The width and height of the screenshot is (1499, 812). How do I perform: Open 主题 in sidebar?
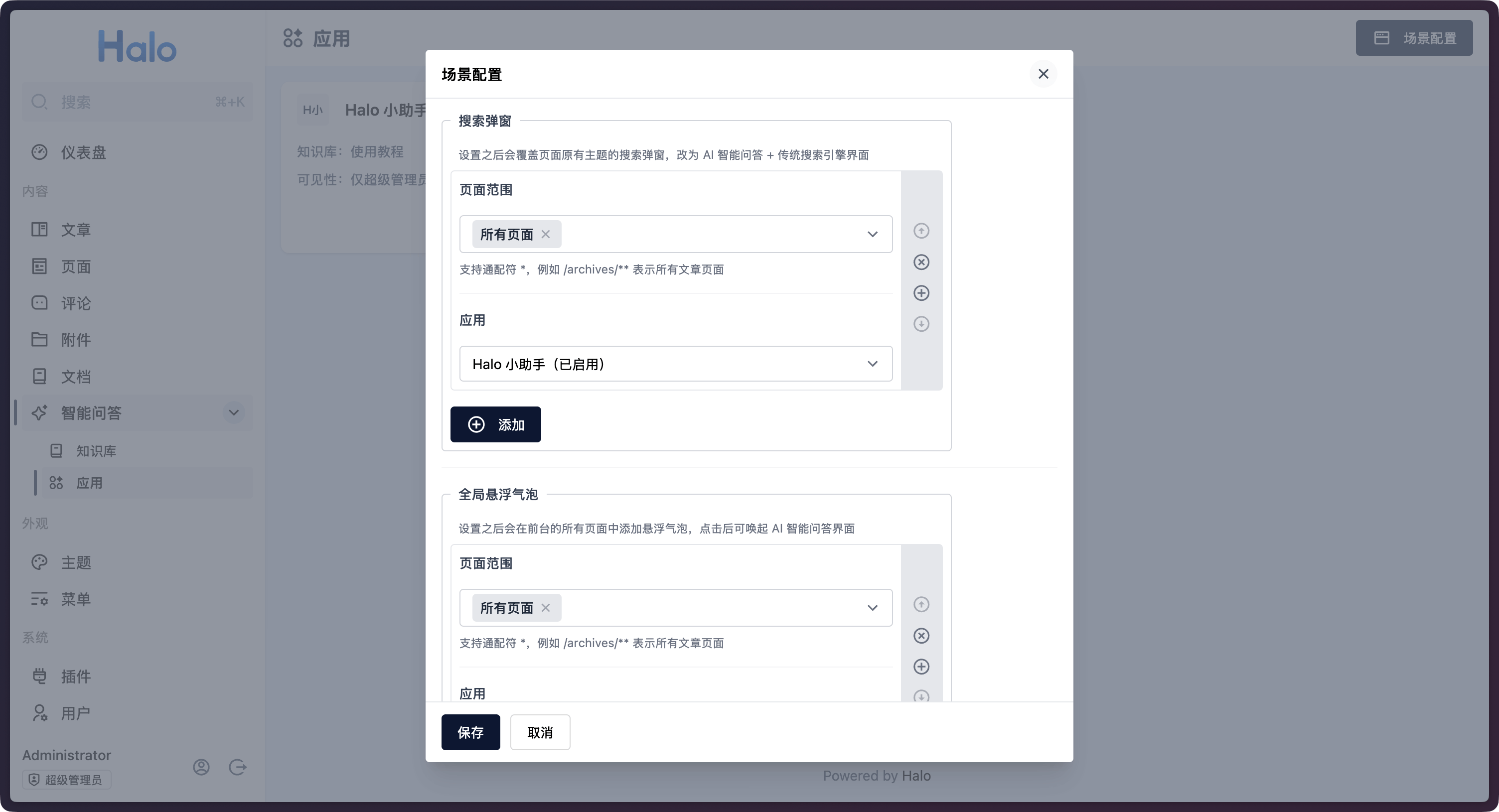click(x=138, y=562)
